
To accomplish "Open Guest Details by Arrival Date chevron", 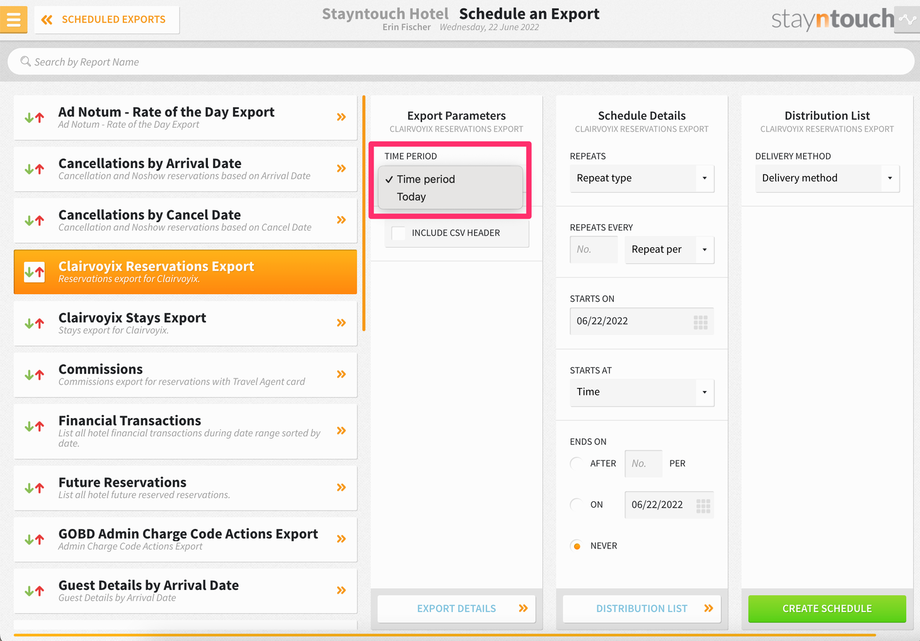I will (x=341, y=591).
